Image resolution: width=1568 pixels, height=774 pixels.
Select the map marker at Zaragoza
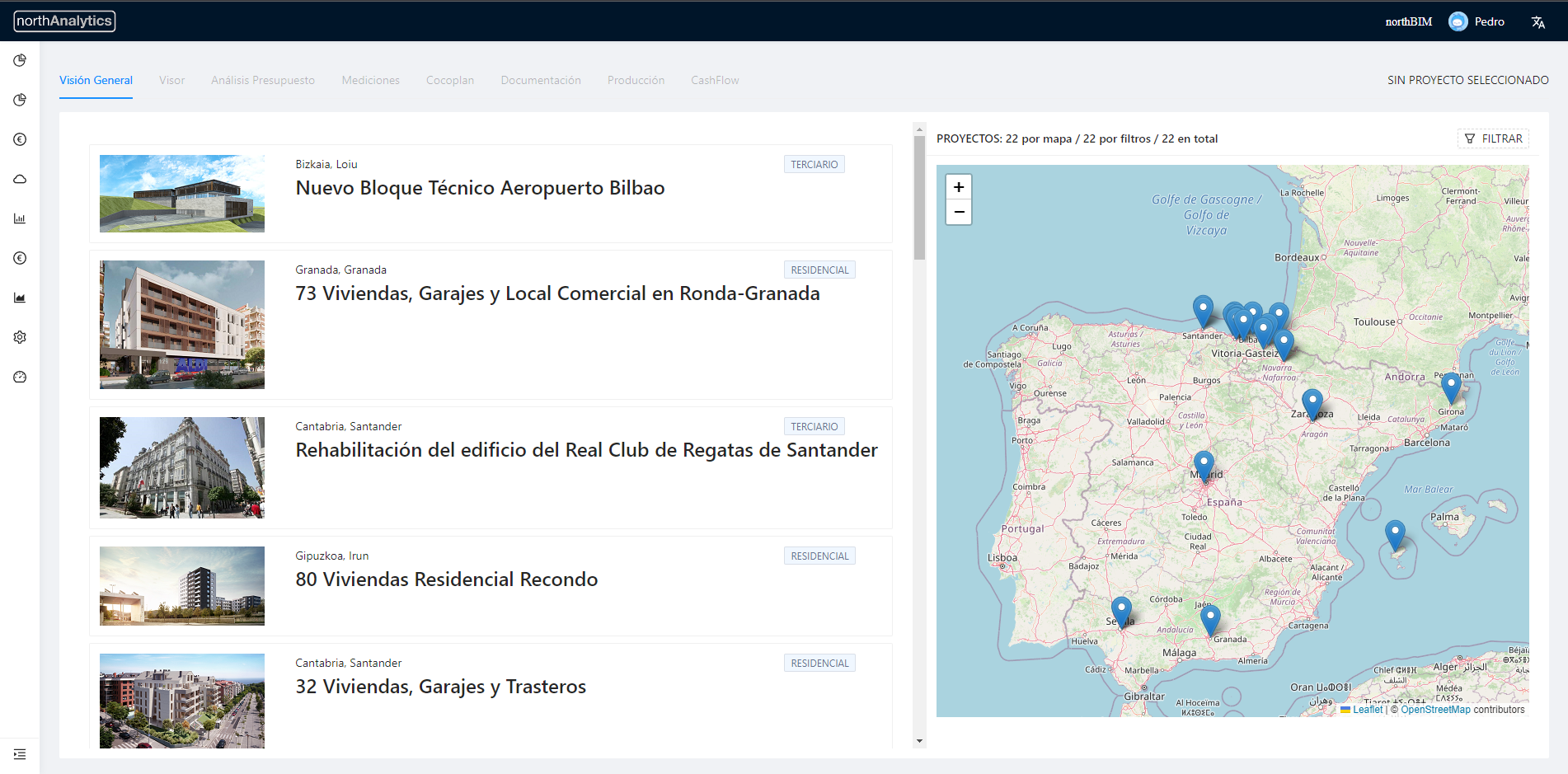point(1312,405)
